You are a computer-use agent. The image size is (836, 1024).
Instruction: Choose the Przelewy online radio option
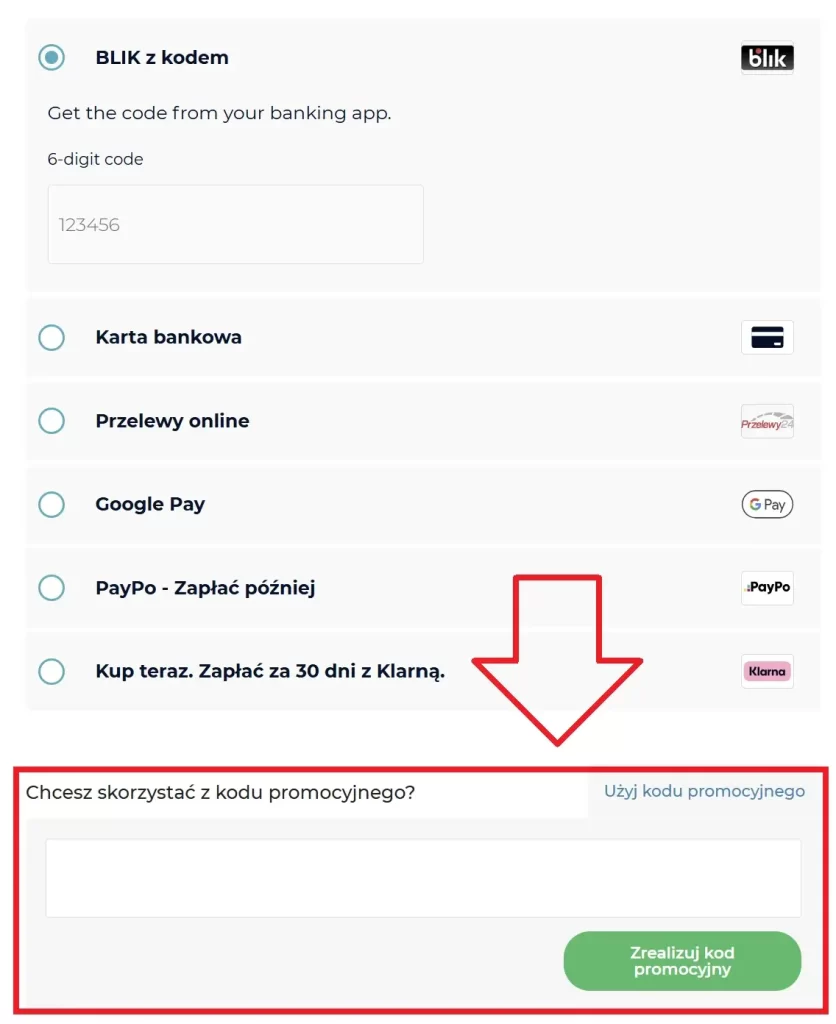[52, 421]
